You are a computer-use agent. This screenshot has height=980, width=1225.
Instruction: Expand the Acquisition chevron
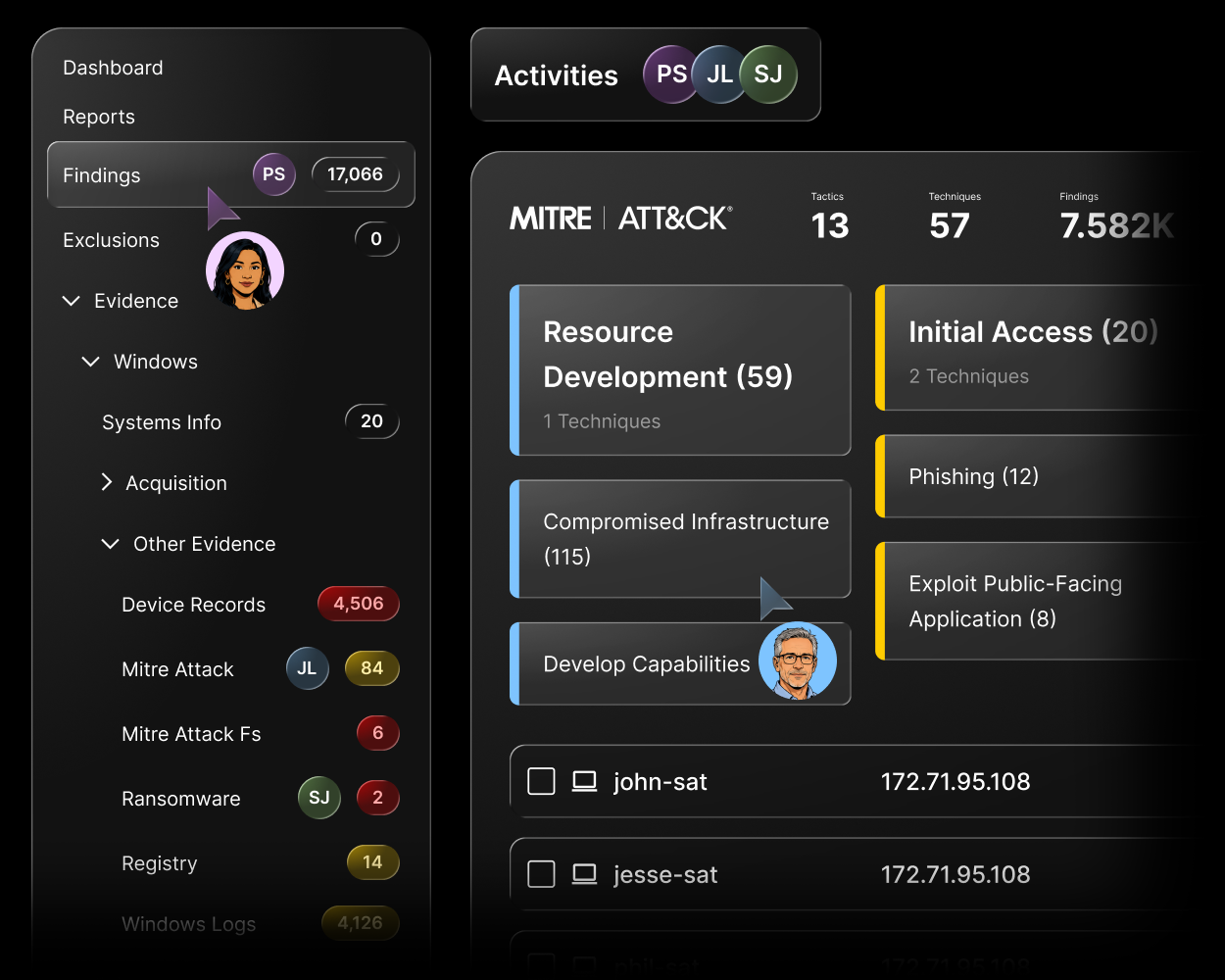(107, 482)
